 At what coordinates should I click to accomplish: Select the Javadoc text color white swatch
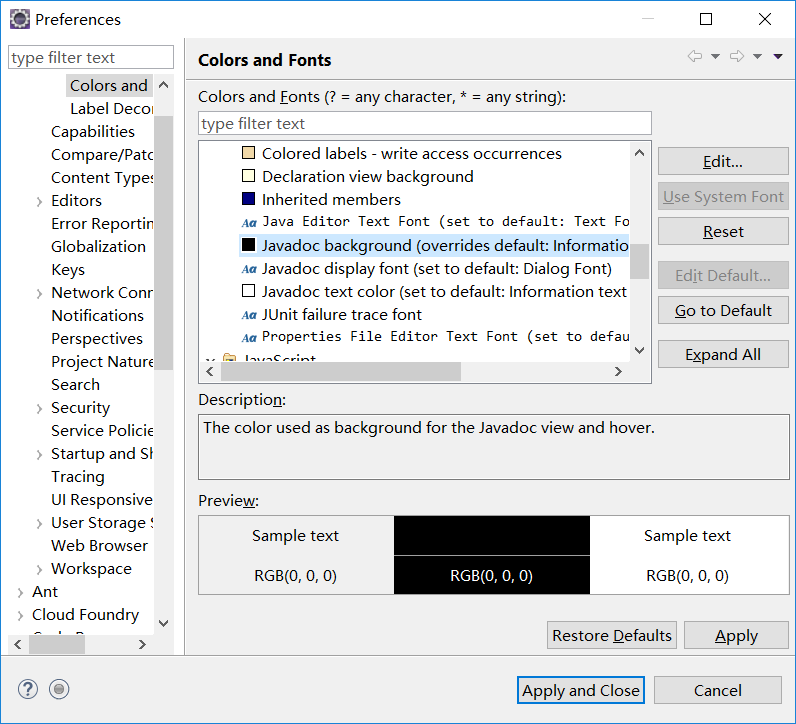248,291
